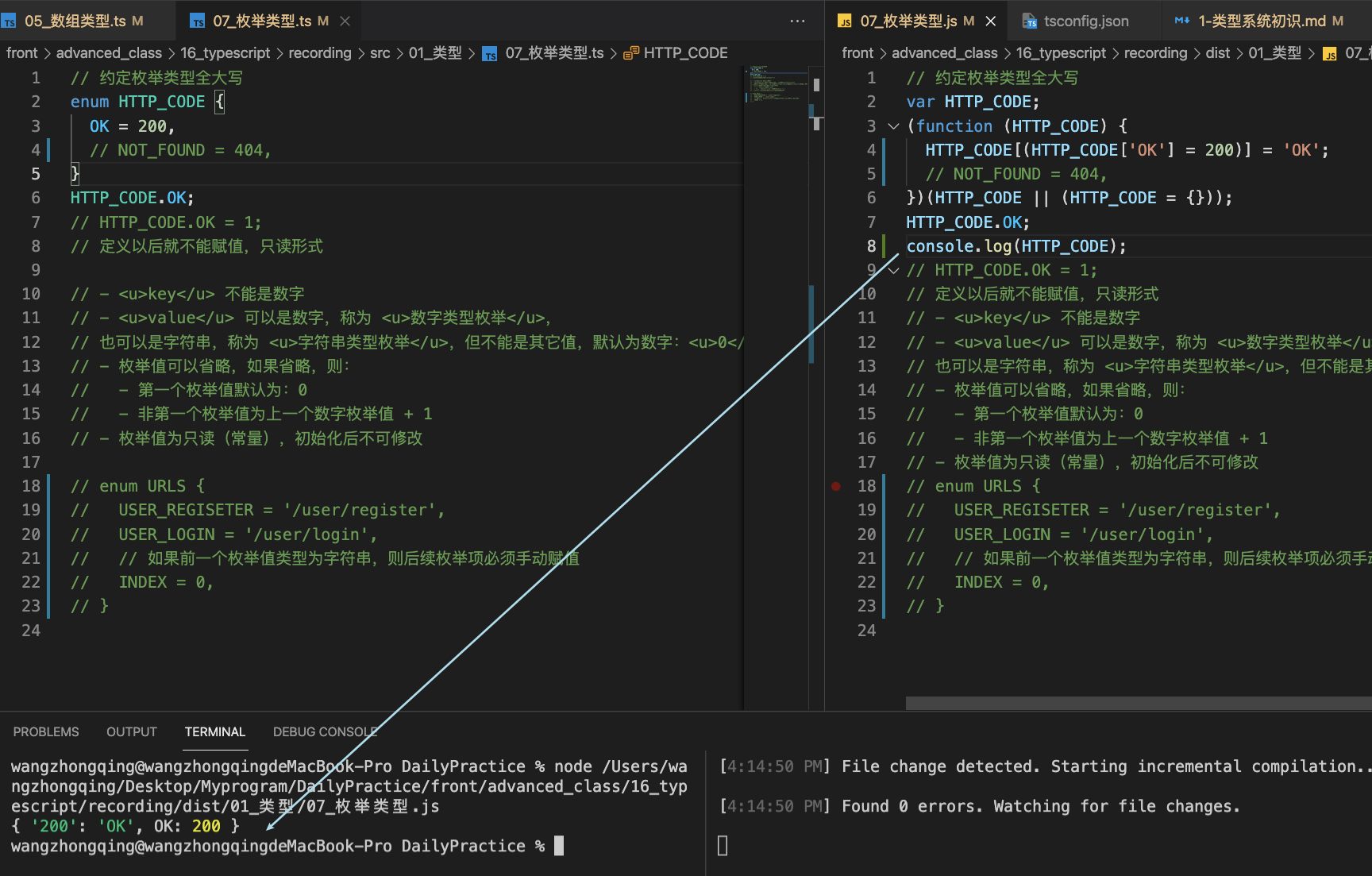The image size is (1372, 876).
Task: Click the right editor horizontal scrollbar
Action: tap(1139, 703)
